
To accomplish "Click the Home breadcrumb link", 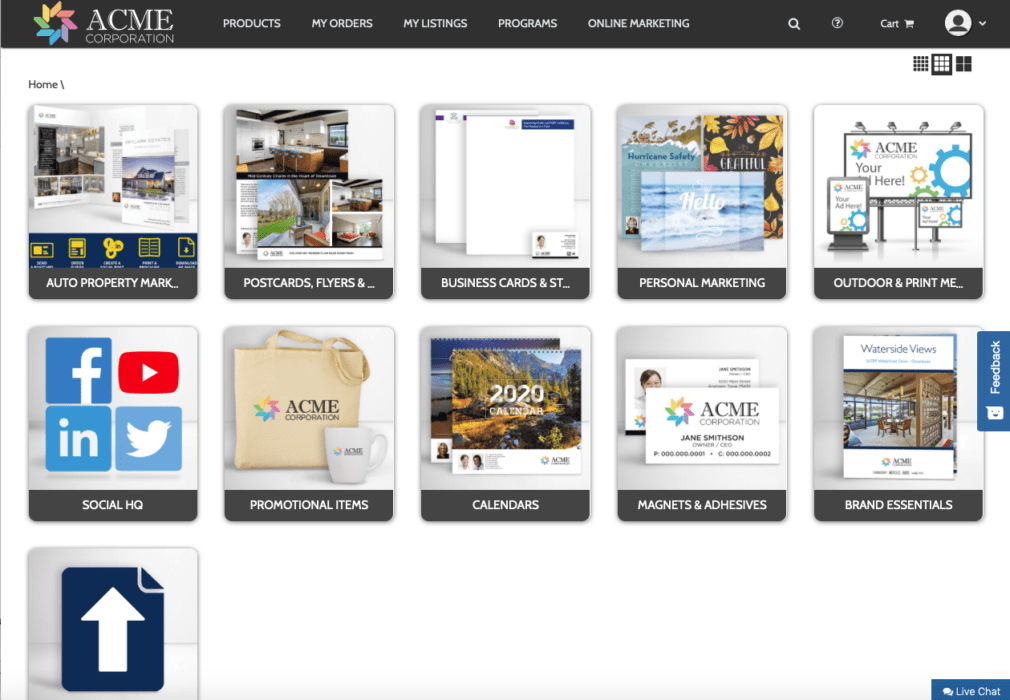I will click(43, 84).
